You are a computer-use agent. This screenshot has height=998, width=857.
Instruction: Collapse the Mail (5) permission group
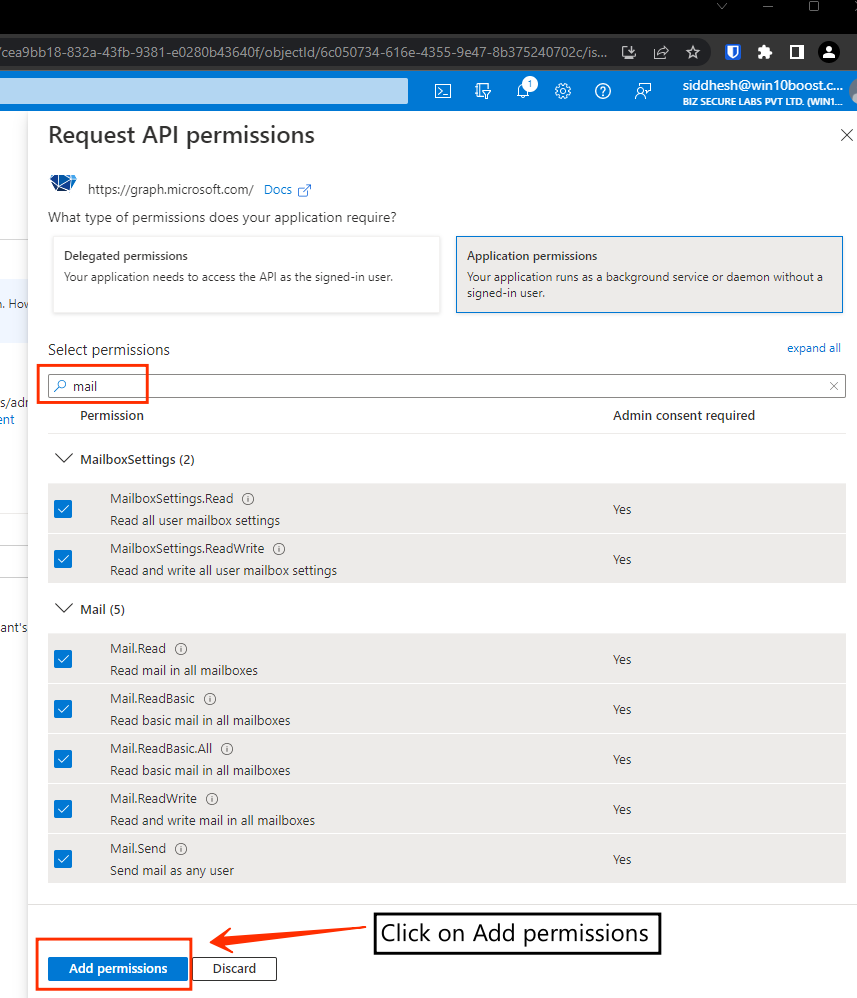[x=64, y=609]
